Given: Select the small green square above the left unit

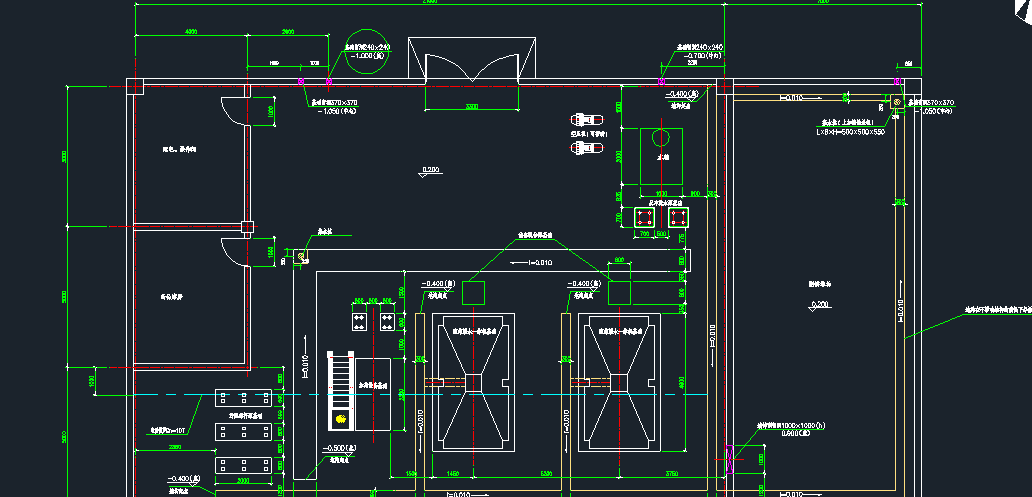Looking at the screenshot, I should (x=473, y=293).
